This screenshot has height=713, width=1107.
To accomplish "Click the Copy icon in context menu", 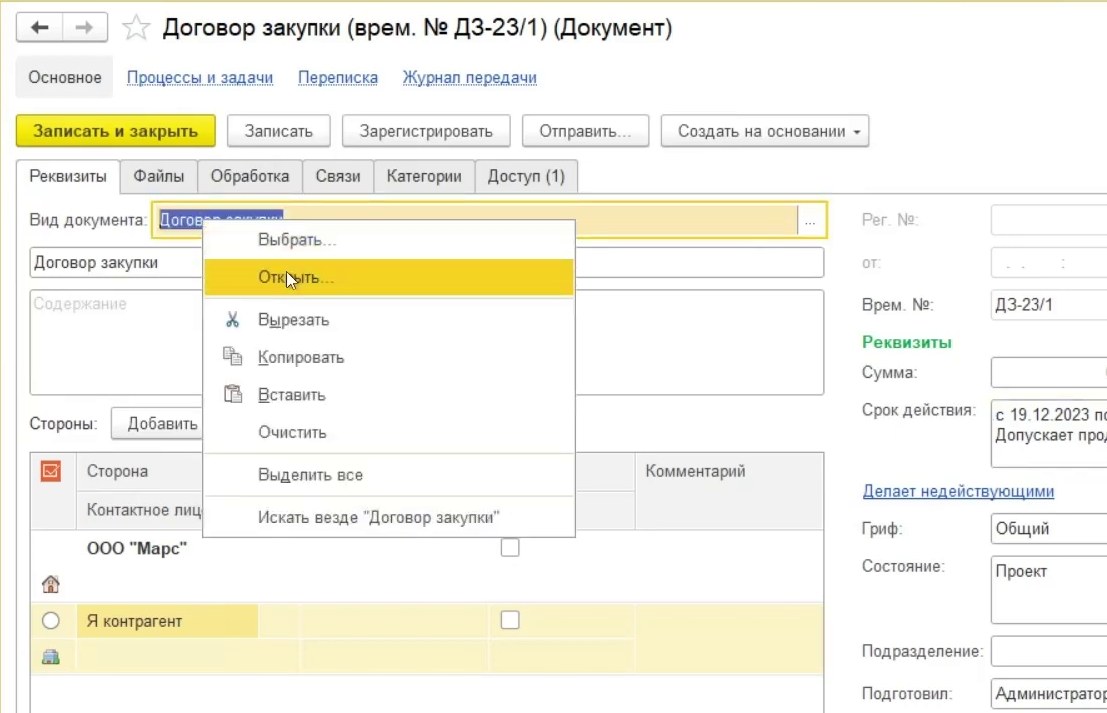I will [x=232, y=357].
